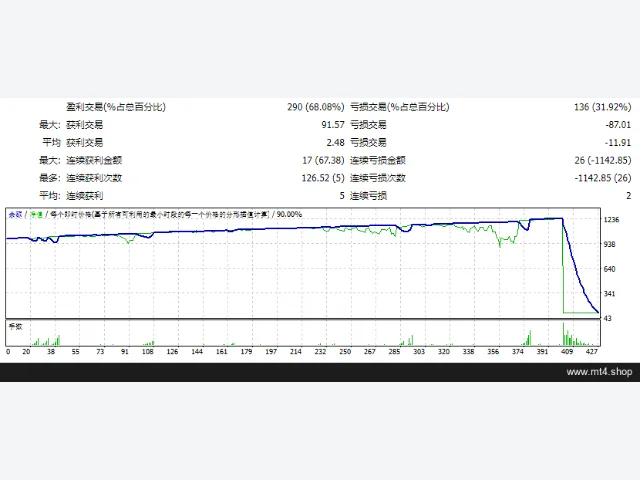This screenshot has height=480, width=640.
Task: Click the 平均: prefix beside 连续获利
Action: point(49,196)
